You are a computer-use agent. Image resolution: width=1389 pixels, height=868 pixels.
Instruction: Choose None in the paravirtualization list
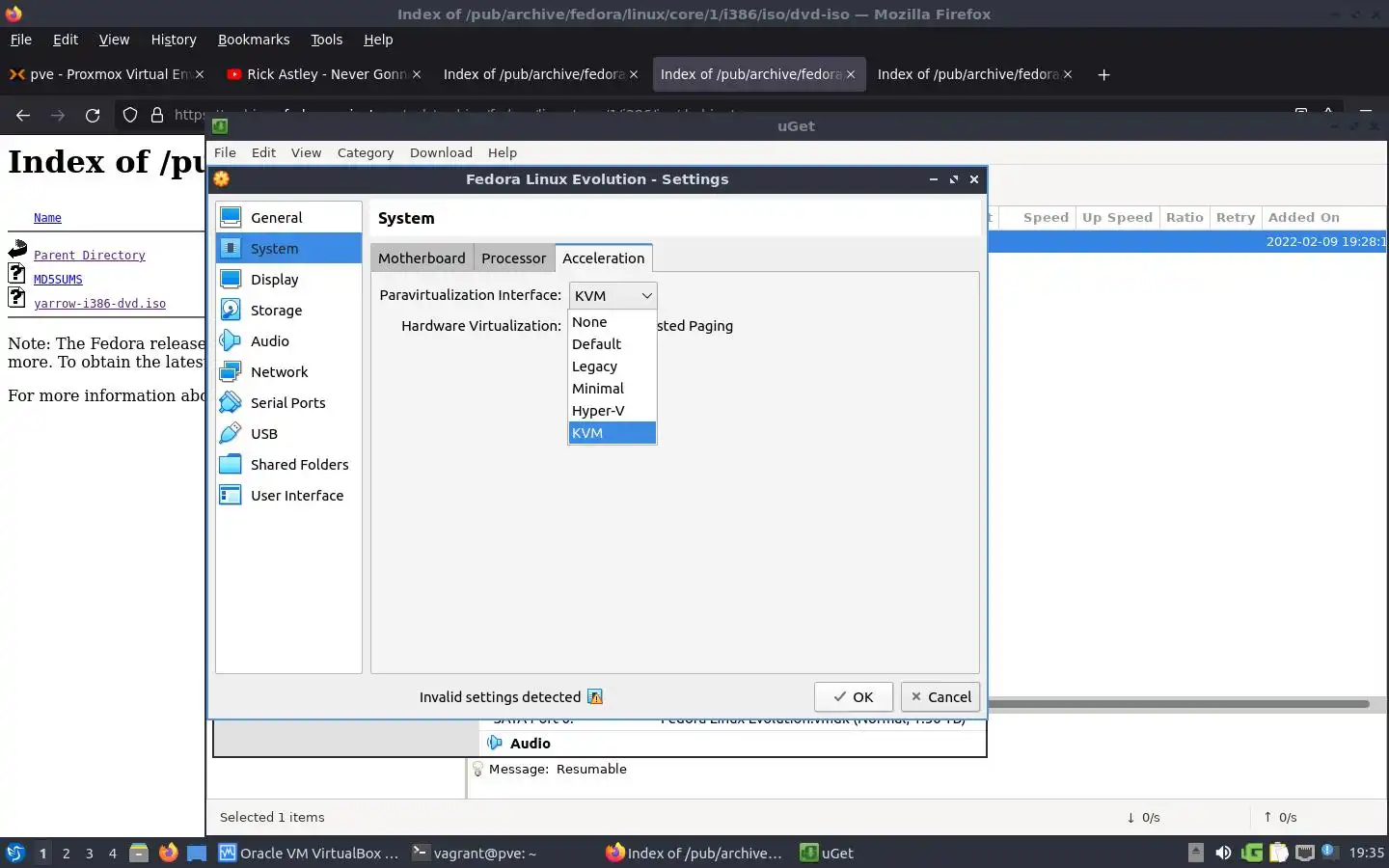click(x=613, y=322)
